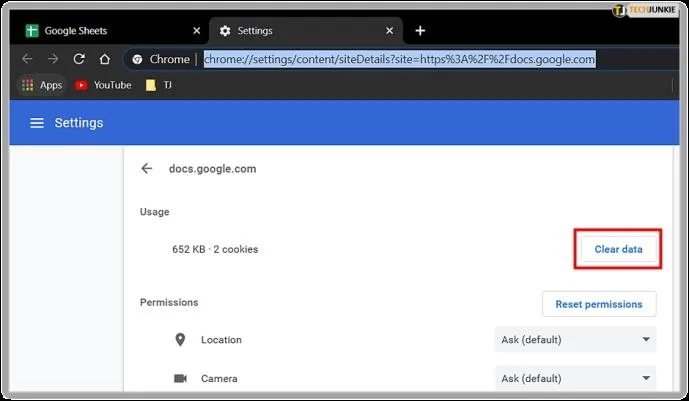Click the browser forward arrow button
689x401 pixels.
pyautogui.click(x=53, y=59)
